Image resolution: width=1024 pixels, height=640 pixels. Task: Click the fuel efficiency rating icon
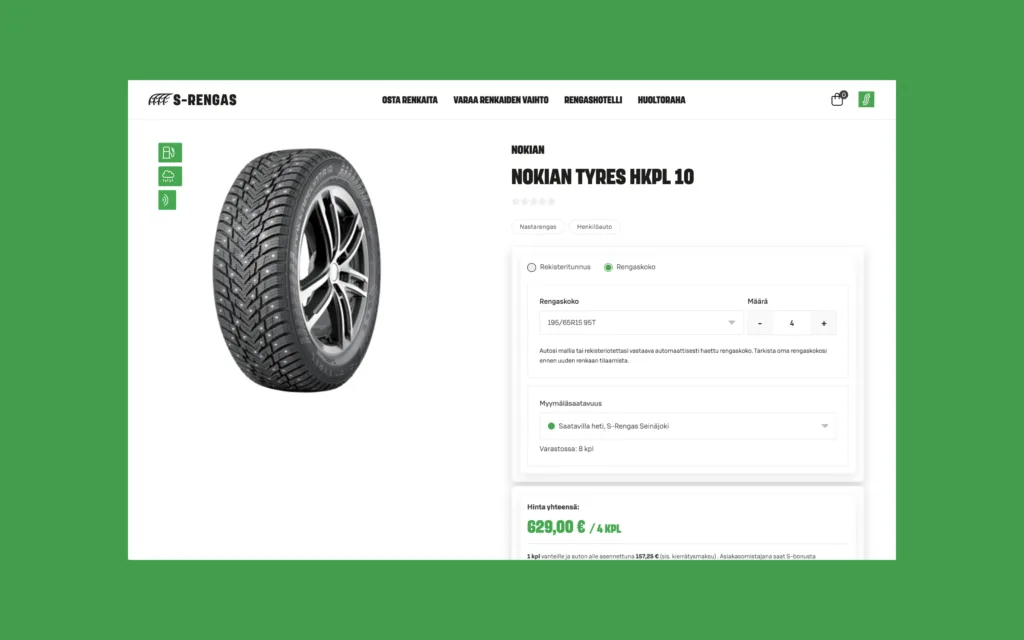[170, 152]
